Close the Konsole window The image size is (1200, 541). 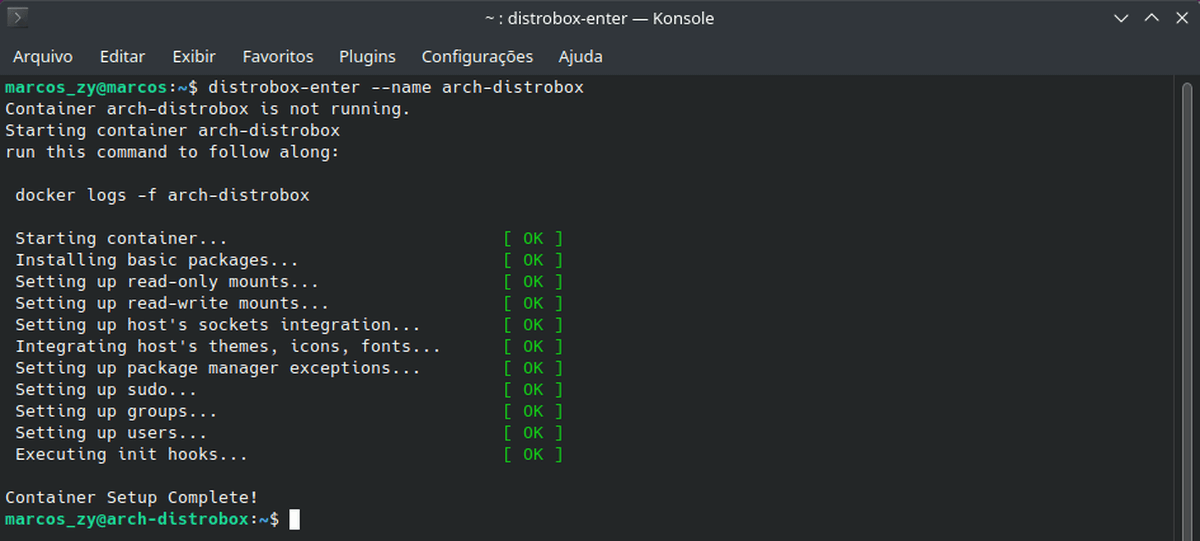tap(1180, 18)
